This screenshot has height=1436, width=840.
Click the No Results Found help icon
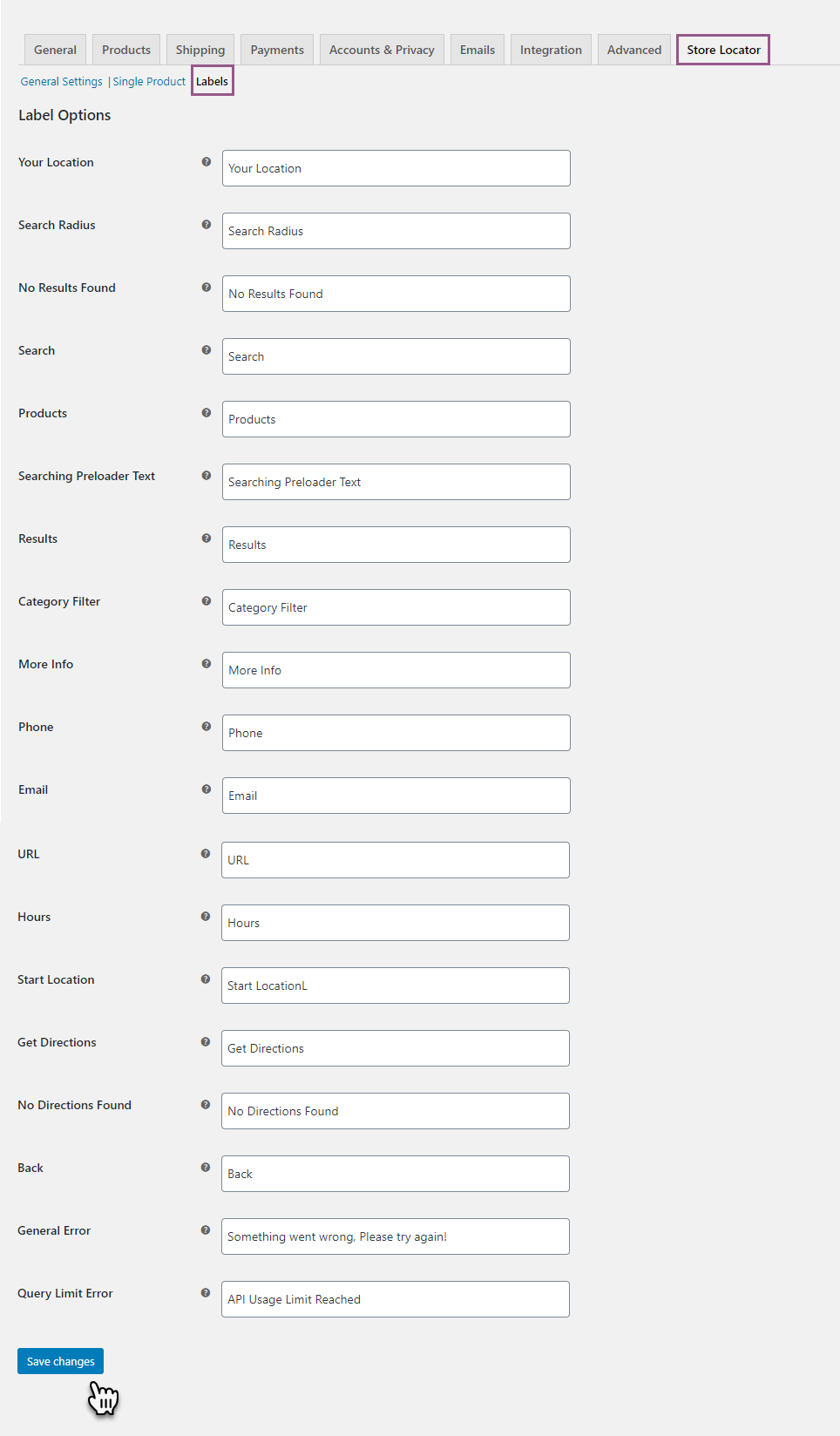tap(206, 286)
